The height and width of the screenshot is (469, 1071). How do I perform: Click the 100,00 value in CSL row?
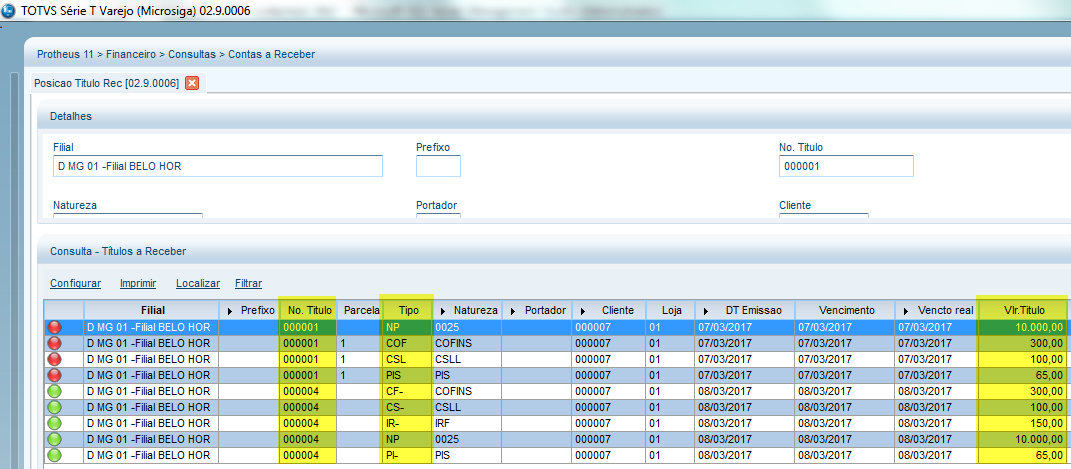tap(1023, 359)
